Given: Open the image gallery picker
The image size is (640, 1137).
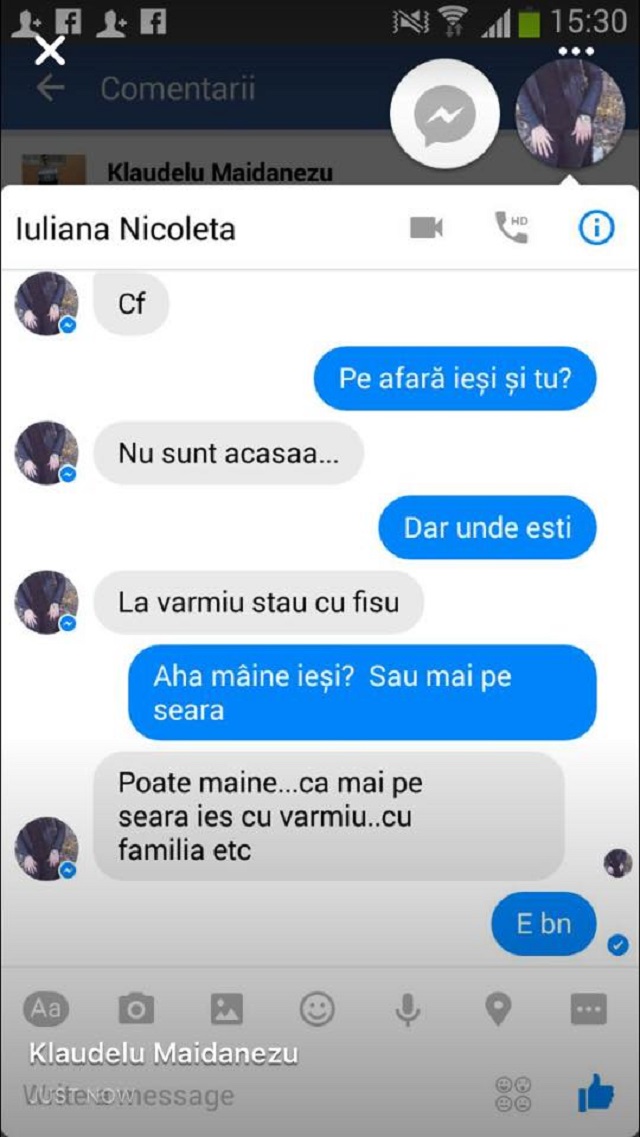Looking at the screenshot, I should click(x=227, y=1009).
